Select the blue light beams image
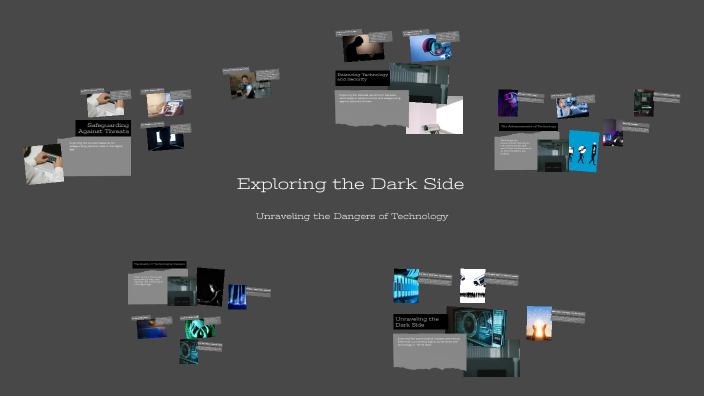This screenshot has width=704, height=396. coord(237,297)
